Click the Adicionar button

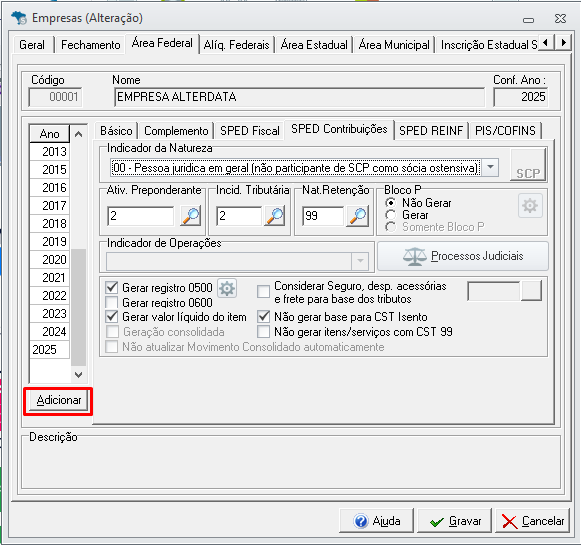(58, 400)
